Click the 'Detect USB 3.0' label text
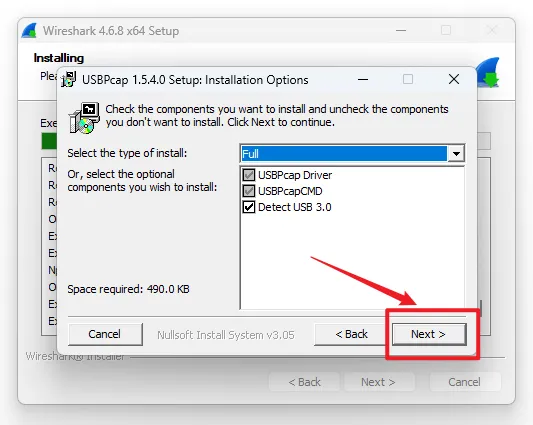Screen dimensions: 533x425 [295, 207]
